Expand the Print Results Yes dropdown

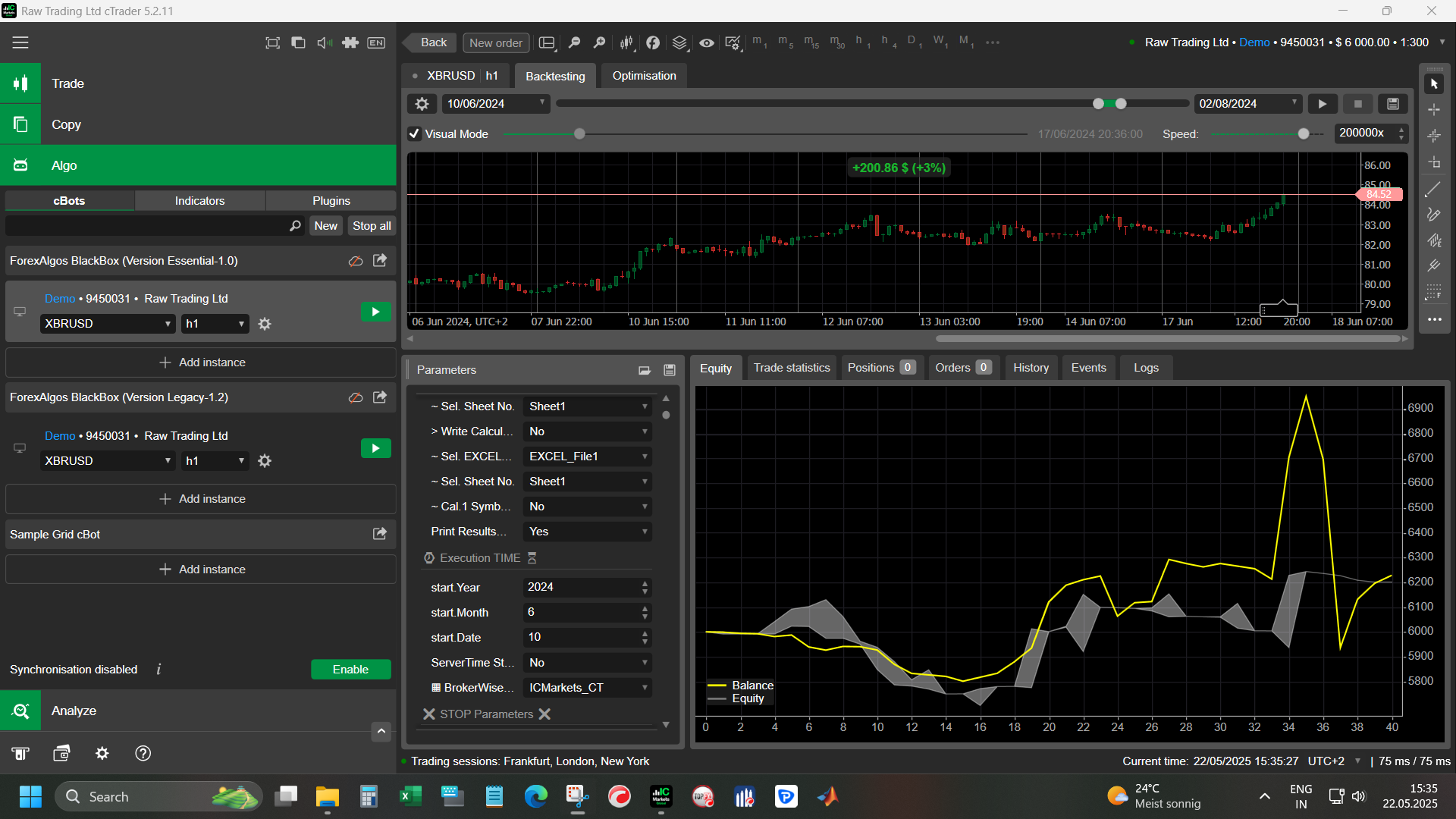click(588, 532)
